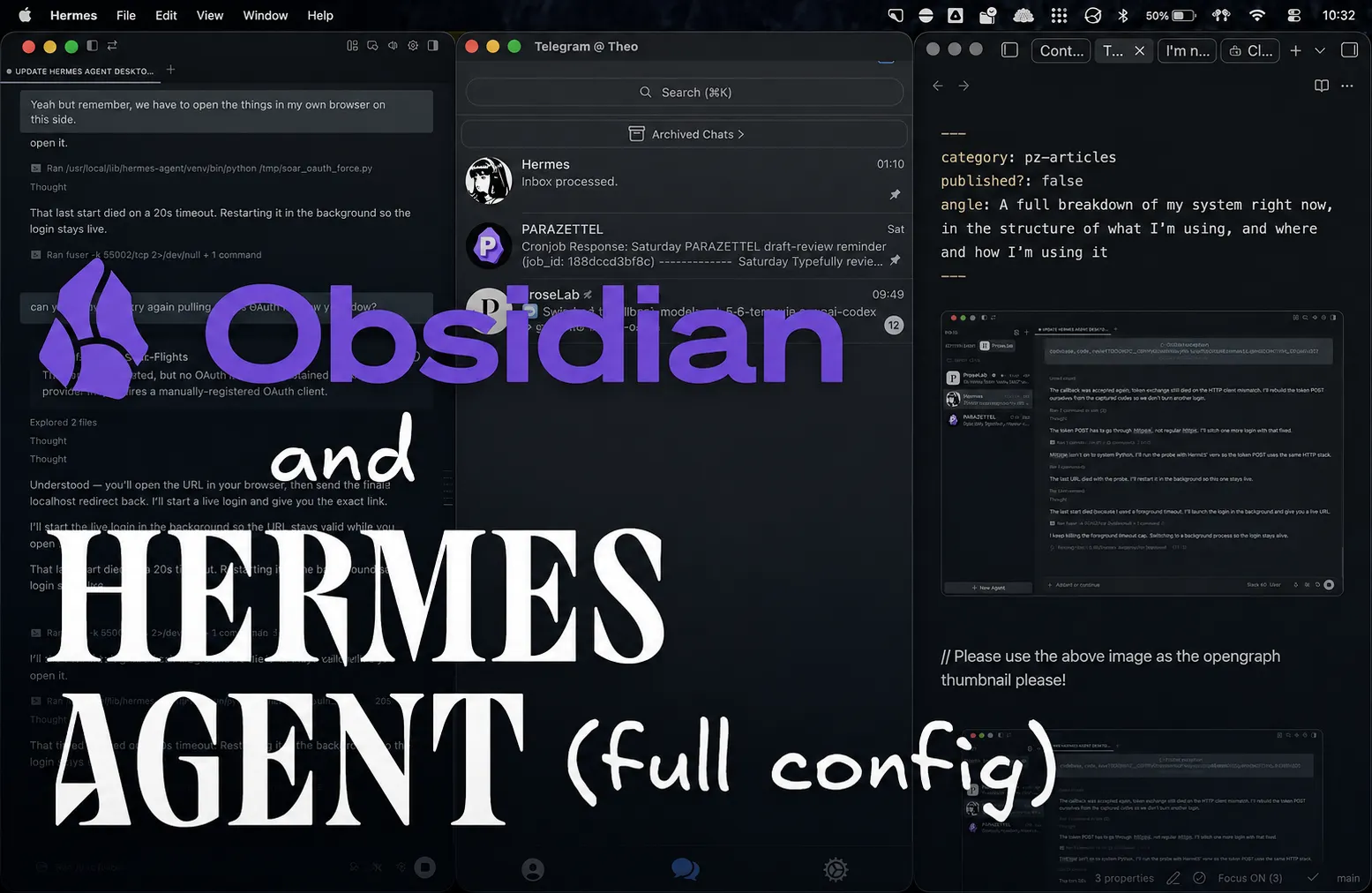Click 3 properties in Obsidian status bar

[x=1124, y=878]
